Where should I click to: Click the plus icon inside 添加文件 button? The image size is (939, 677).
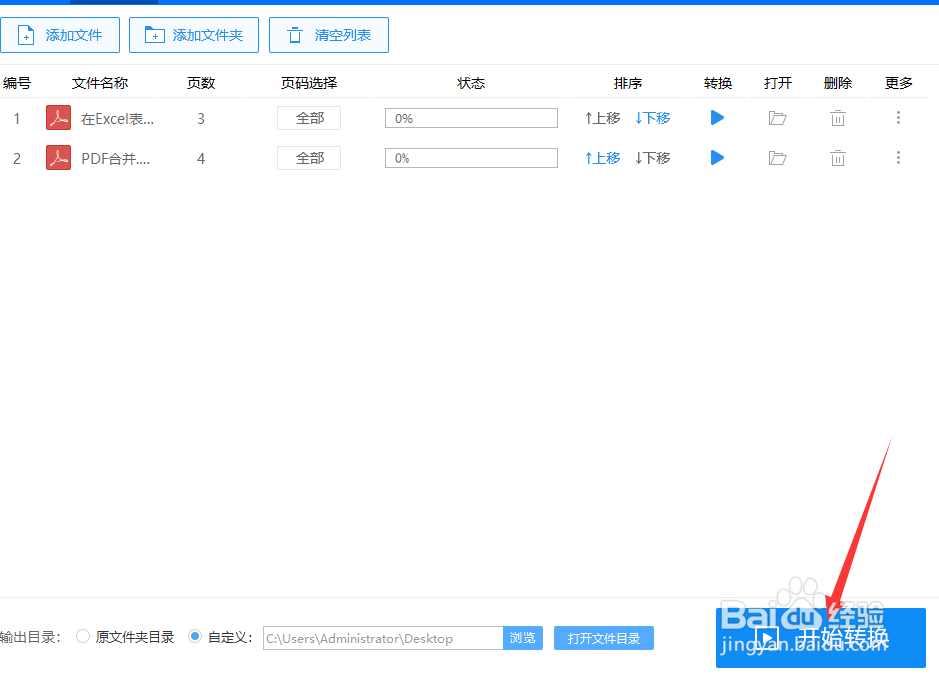[x=26, y=35]
